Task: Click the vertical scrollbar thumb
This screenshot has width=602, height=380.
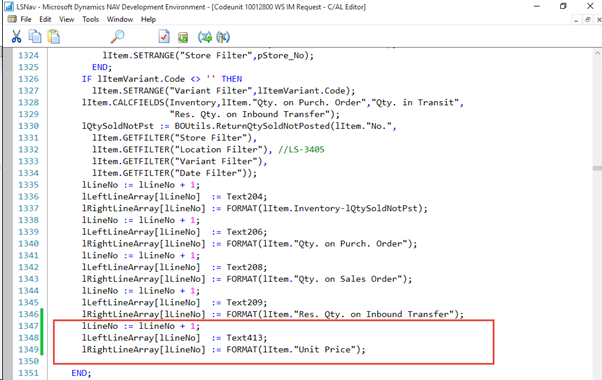Action: (x=597, y=168)
